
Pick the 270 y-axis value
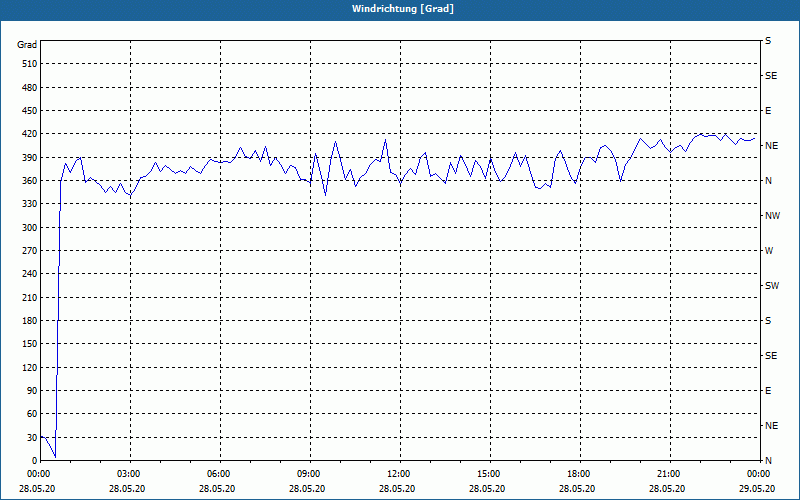30,251
